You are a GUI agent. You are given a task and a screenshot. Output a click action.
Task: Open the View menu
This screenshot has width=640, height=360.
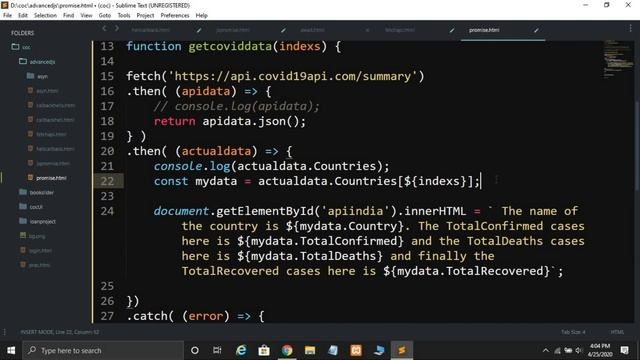(86, 15)
